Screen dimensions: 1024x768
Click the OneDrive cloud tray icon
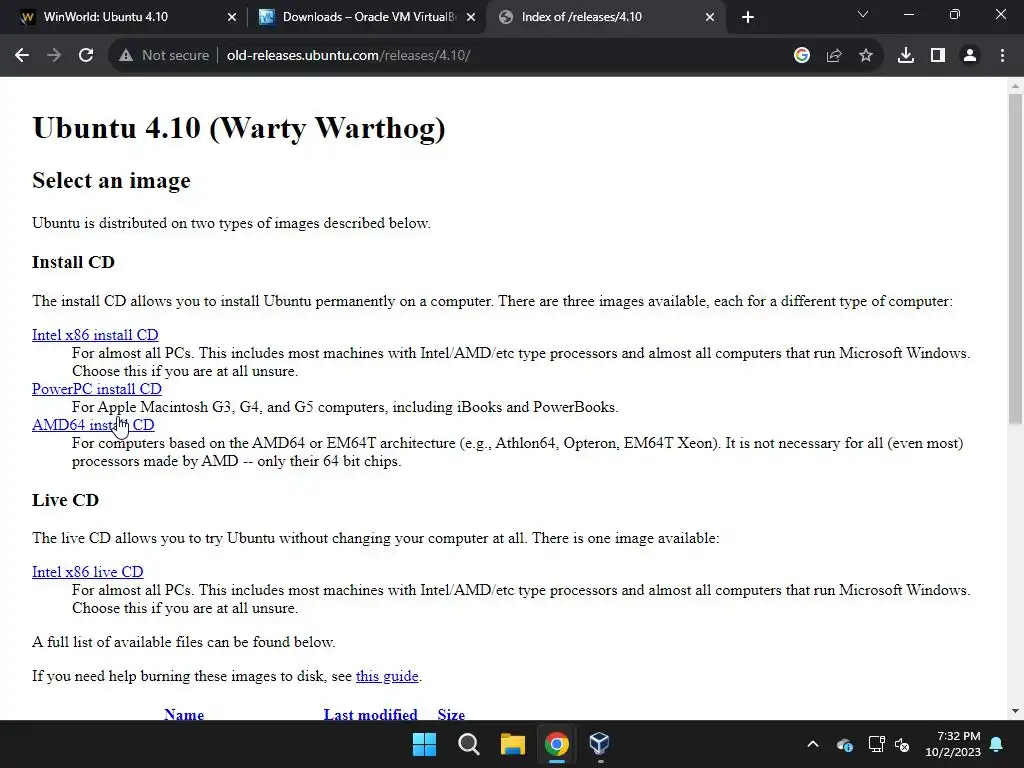(x=844, y=744)
